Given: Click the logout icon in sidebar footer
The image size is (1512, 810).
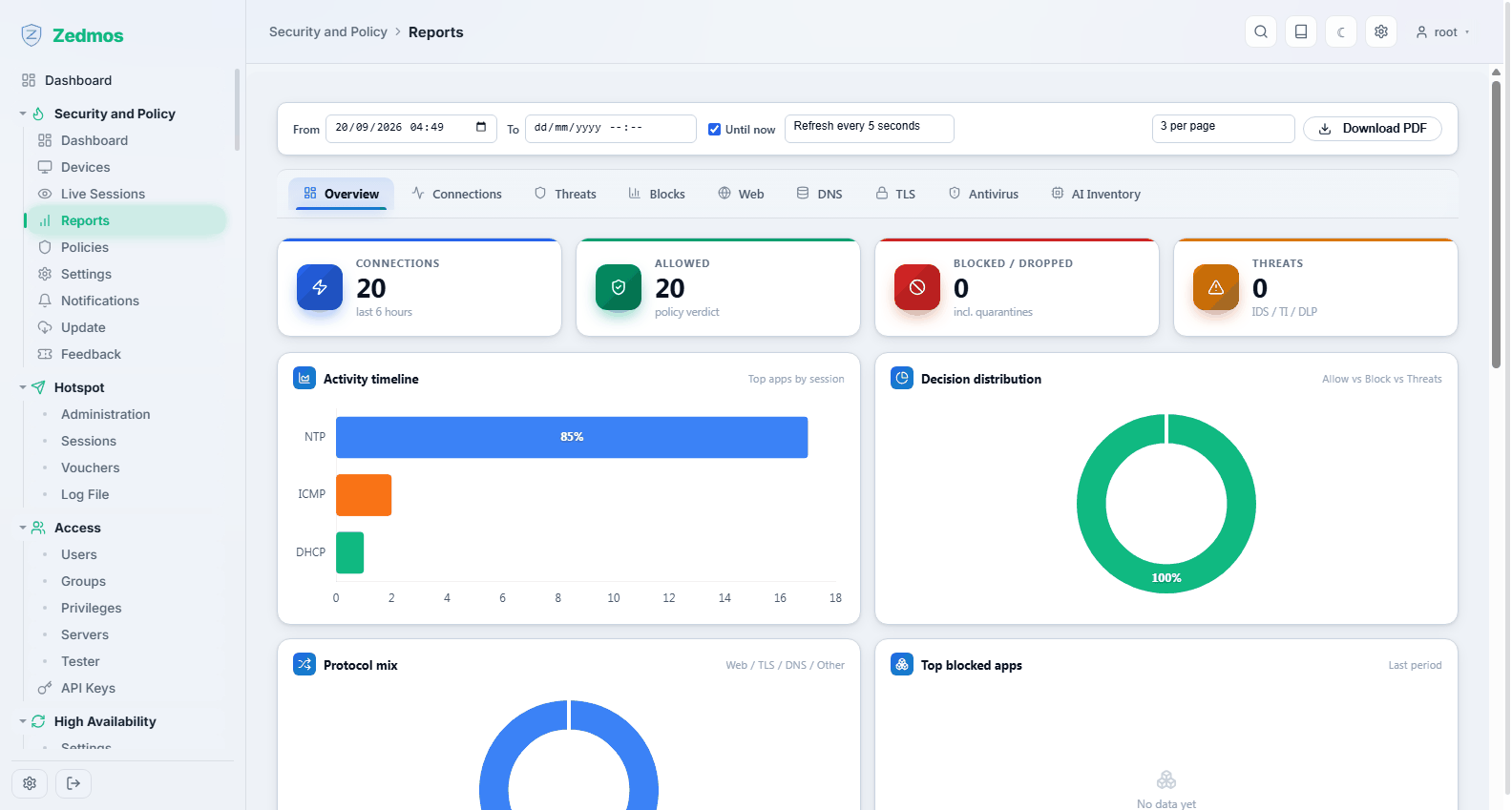Looking at the screenshot, I should coord(73,783).
